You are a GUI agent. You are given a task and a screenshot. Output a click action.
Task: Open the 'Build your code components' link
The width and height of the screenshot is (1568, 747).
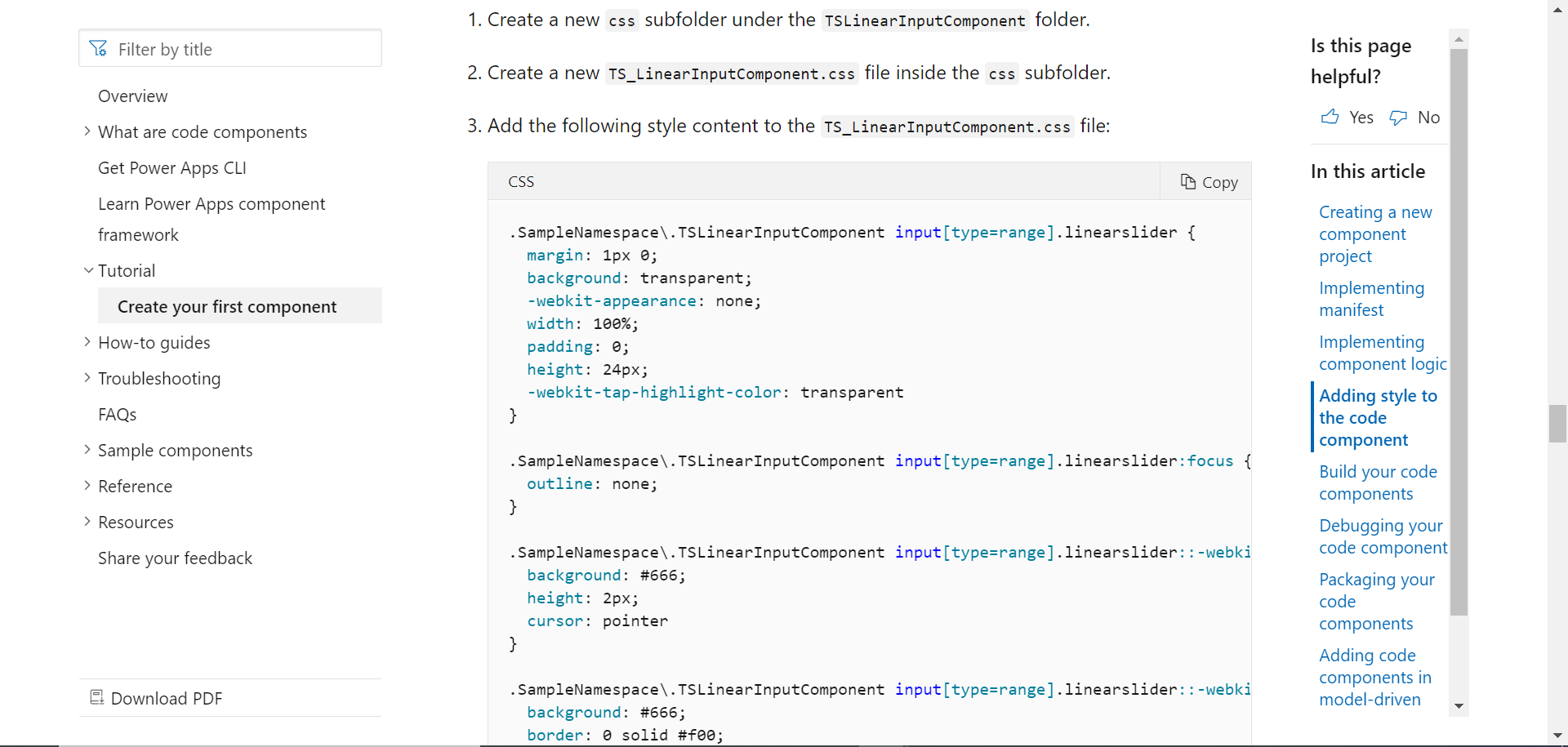pos(1378,482)
